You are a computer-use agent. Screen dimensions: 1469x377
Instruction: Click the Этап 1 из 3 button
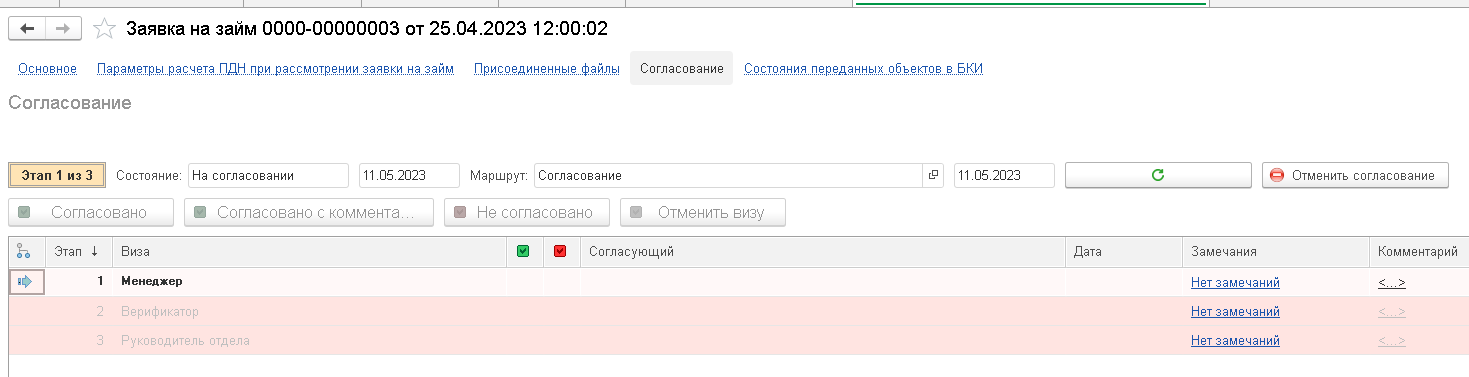coord(57,175)
